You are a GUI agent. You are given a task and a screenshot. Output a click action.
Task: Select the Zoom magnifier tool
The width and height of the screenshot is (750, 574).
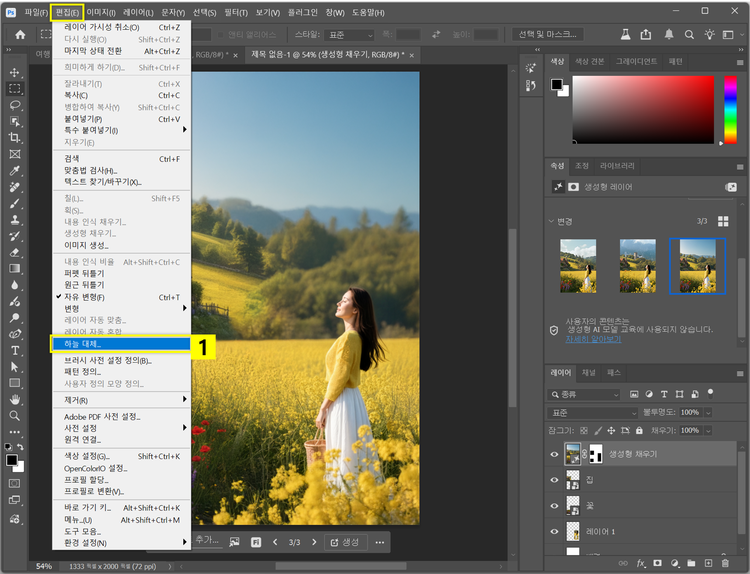pyautogui.click(x=15, y=415)
